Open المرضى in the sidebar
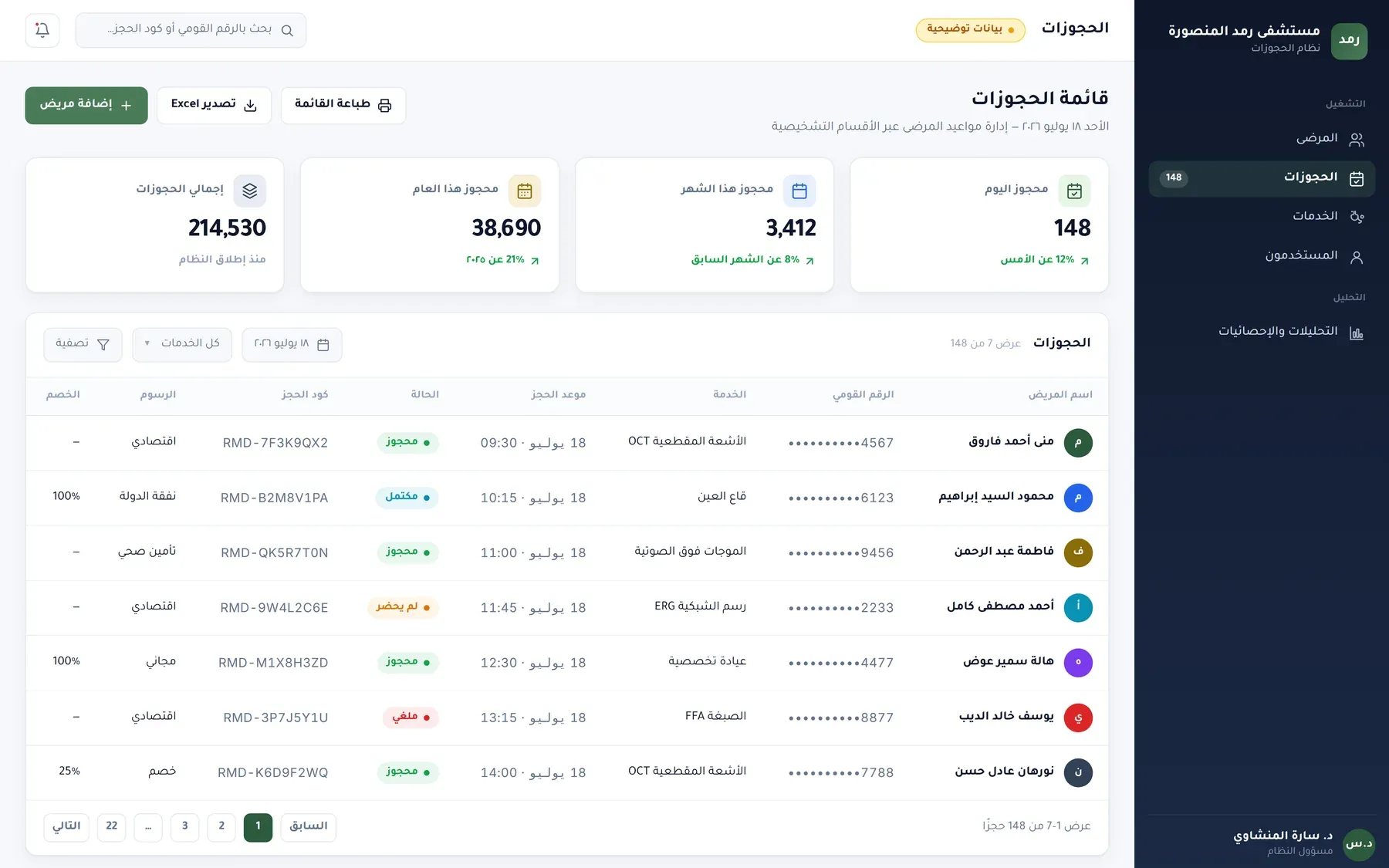This screenshot has width=1389, height=868. 1262,139
